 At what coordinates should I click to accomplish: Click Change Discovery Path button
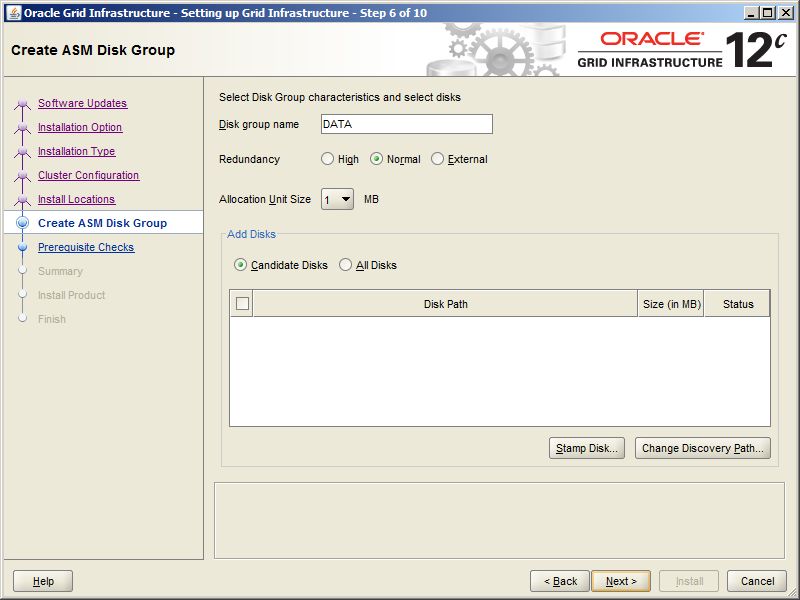point(703,448)
